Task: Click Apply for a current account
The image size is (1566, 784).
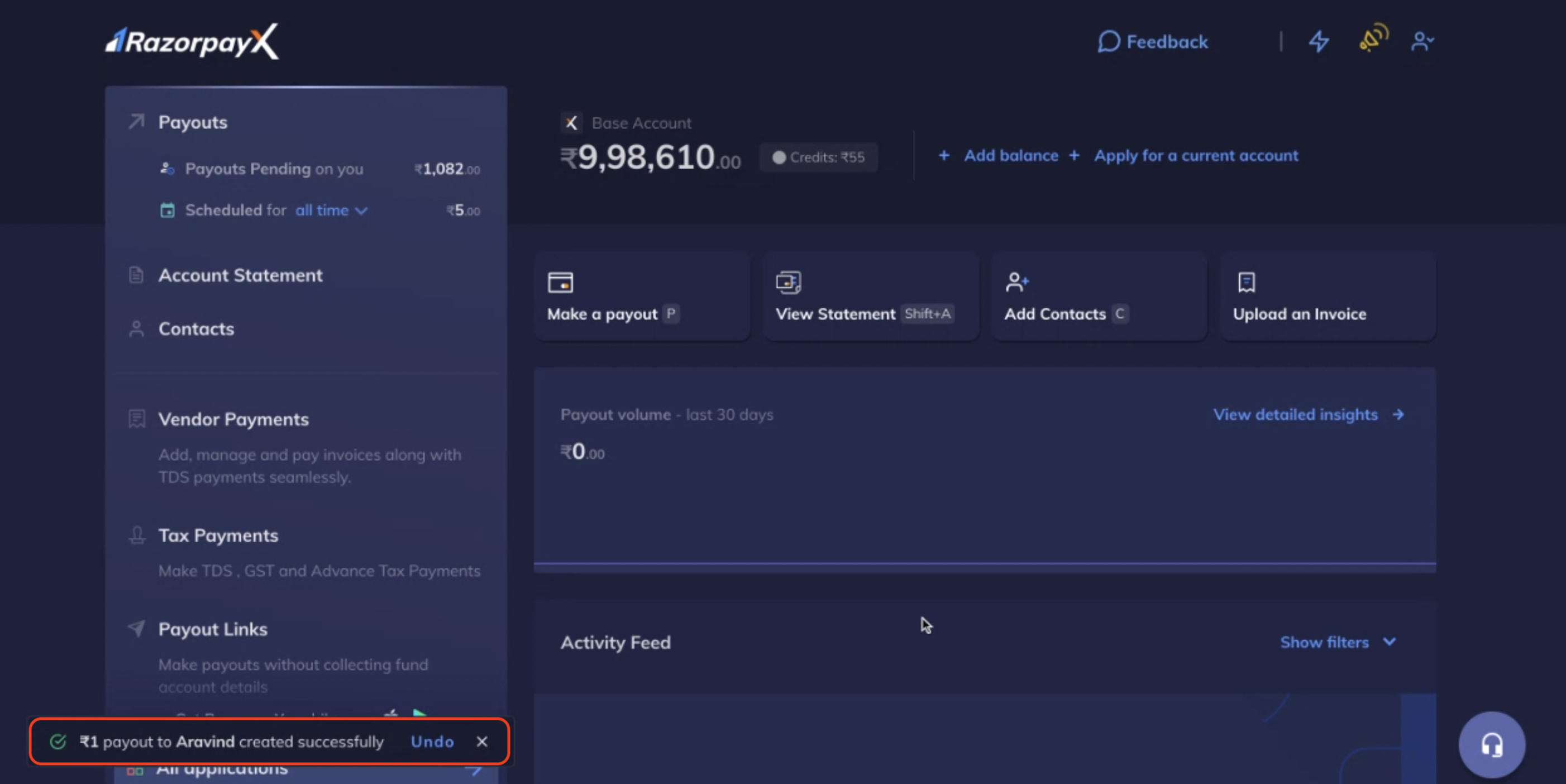Action: click(1196, 156)
